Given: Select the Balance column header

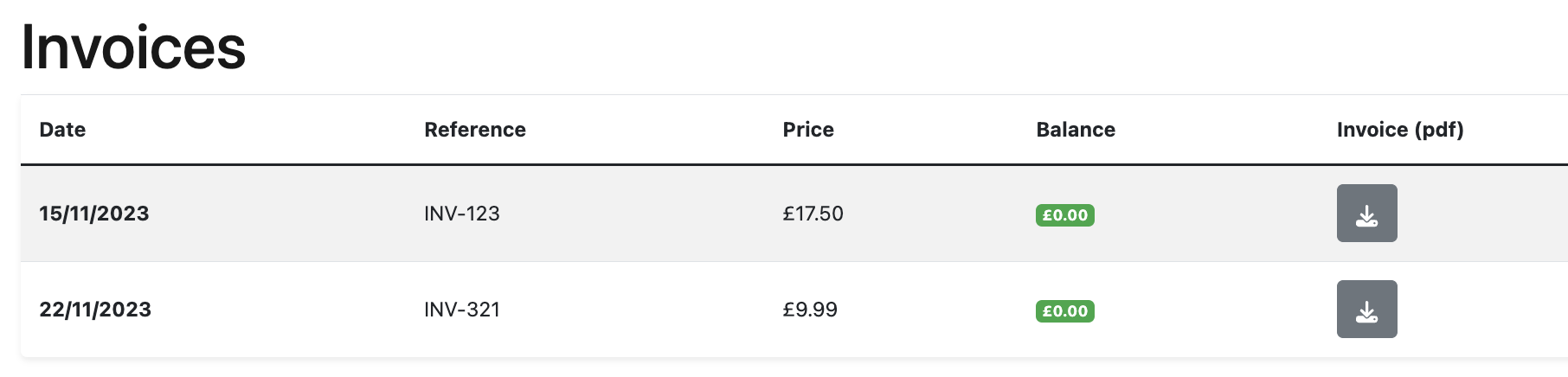Looking at the screenshot, I should tap(1076, 130).
